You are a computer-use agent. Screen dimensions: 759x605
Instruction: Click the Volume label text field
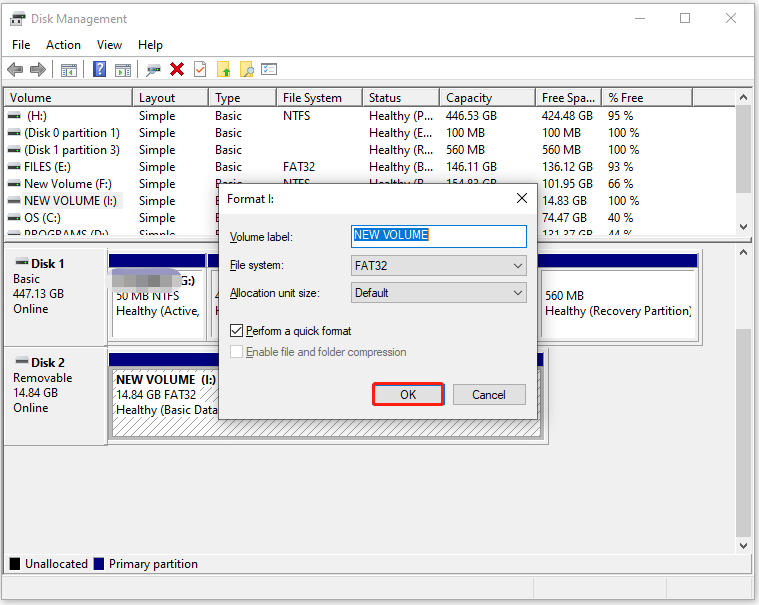439,236
